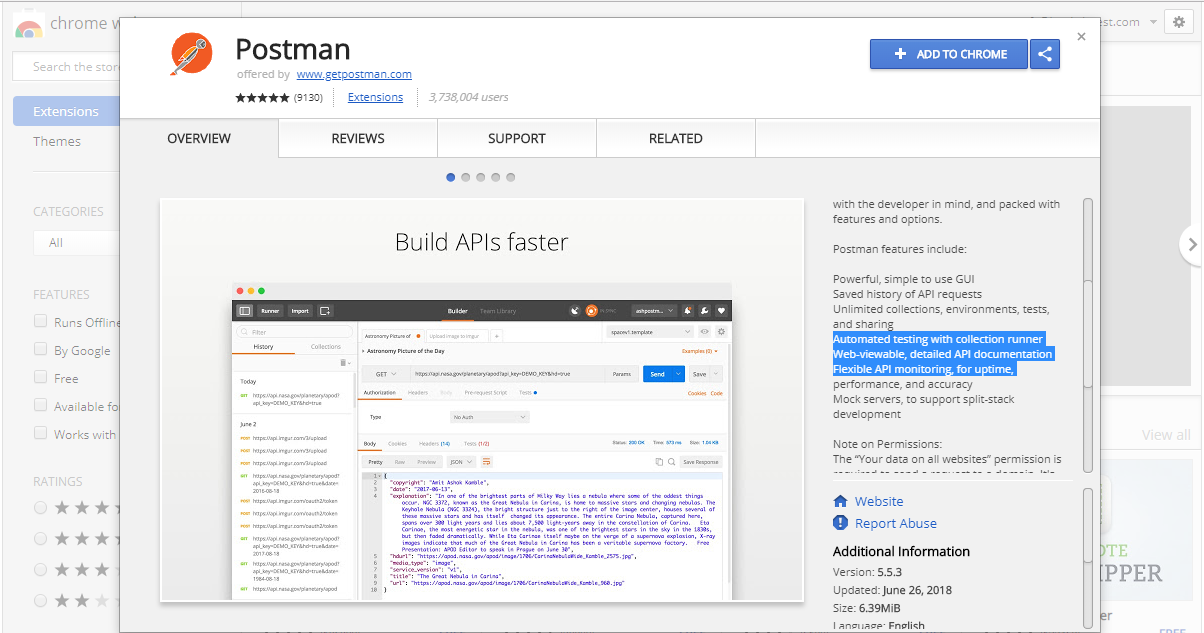Toggle the Free feature checkbox
The image size is (1204, 633).
(x=41, y=378)
